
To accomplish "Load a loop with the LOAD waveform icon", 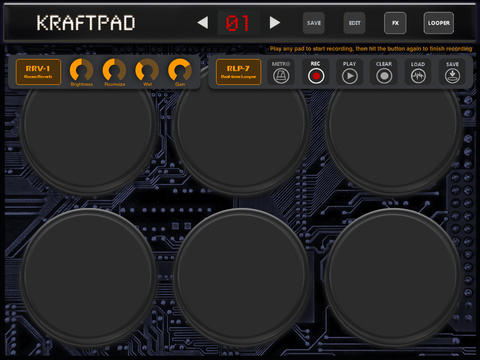I will coord(418,76).
